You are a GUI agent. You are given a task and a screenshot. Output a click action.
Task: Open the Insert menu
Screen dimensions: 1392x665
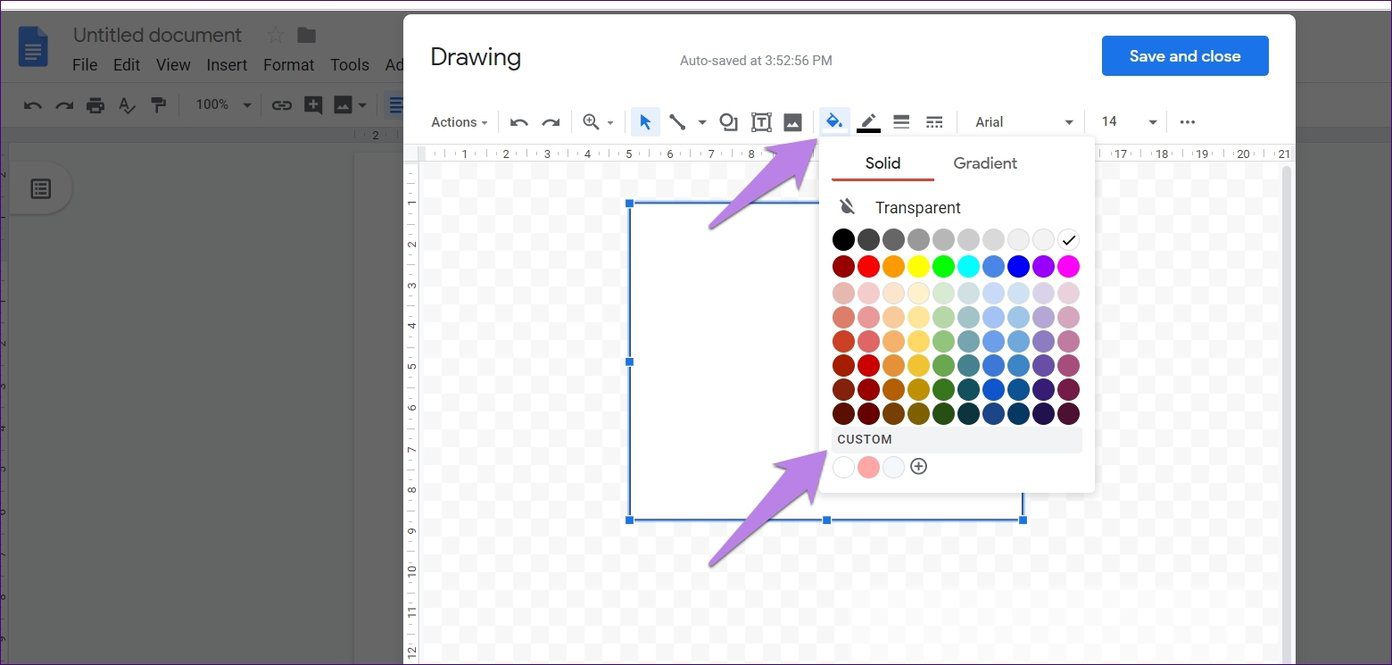point(227,65)
